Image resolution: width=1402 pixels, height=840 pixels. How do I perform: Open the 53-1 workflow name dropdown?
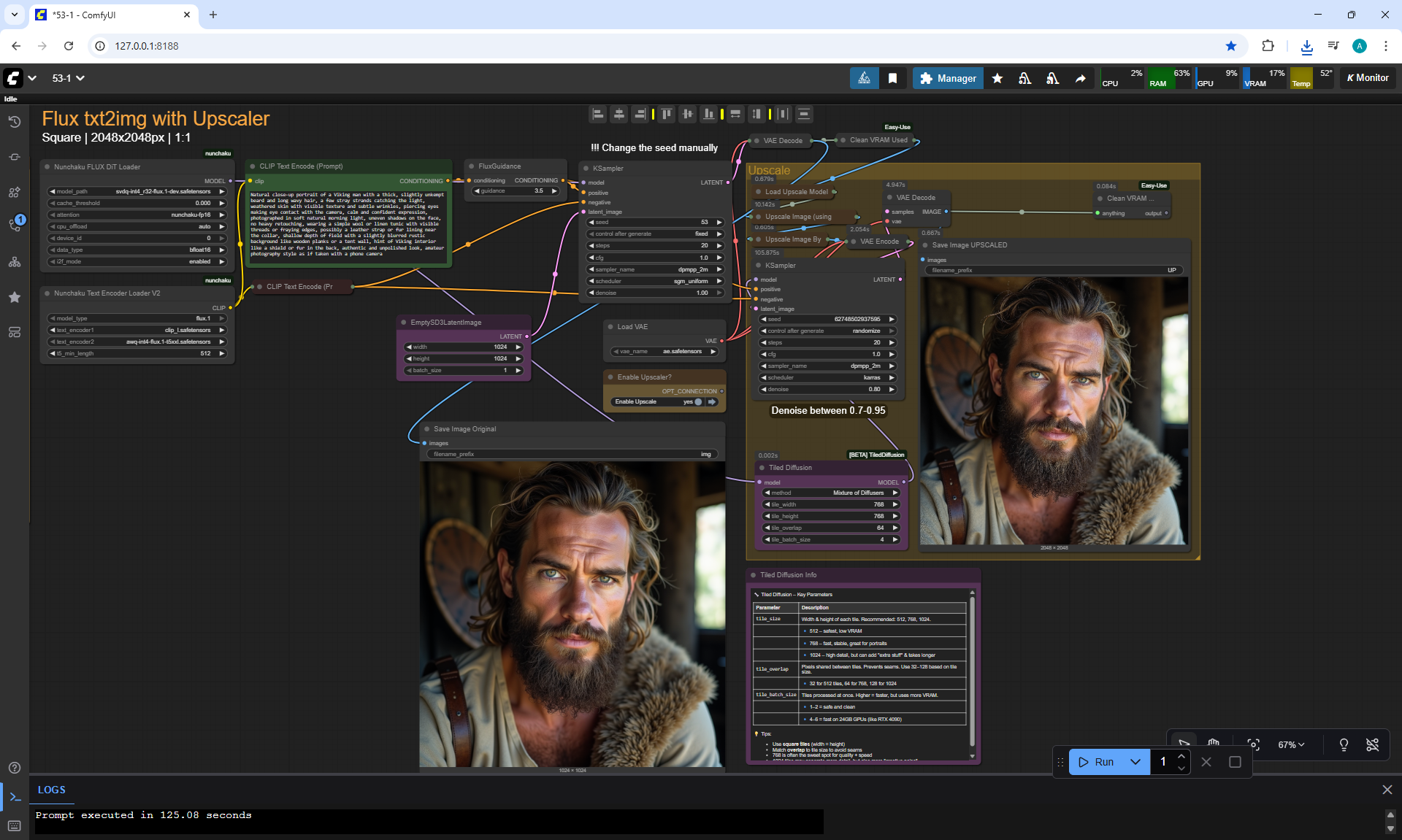pos(68,78)
